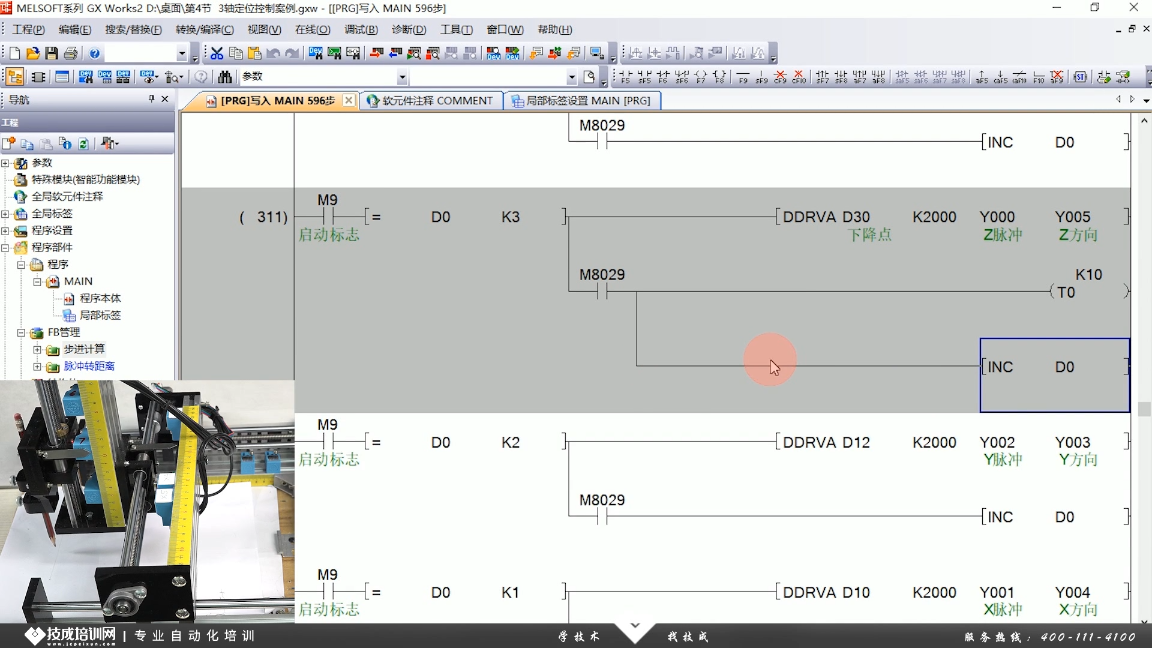1152x648 pixels.
Task: Open the 工程(P) menu
Action: [29, 29]
